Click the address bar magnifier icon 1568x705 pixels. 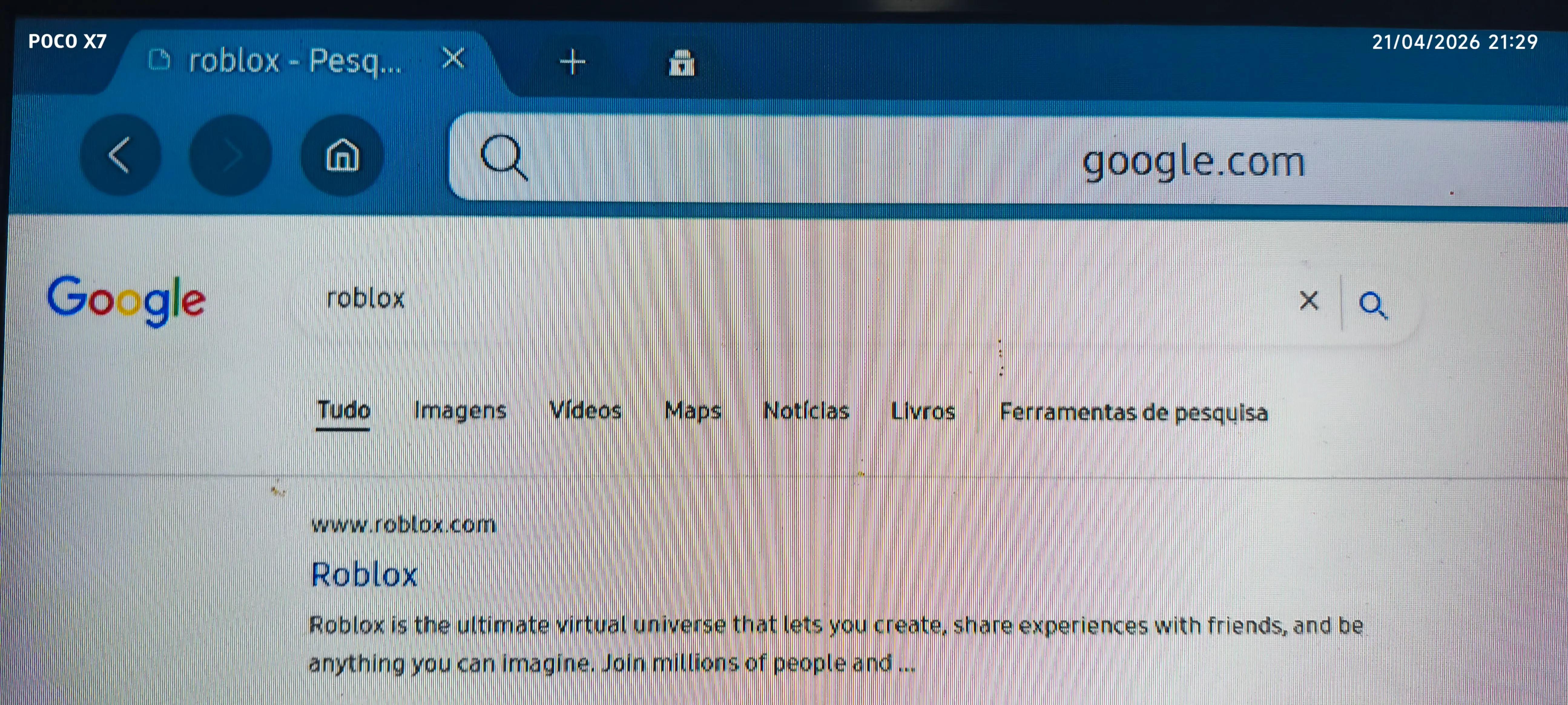[503, 158]
